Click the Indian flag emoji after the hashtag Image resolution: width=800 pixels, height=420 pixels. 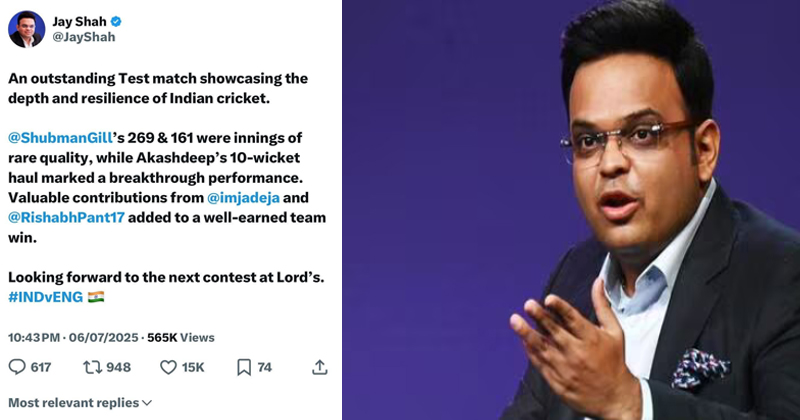pyautogui.click(x=96, y=297)
